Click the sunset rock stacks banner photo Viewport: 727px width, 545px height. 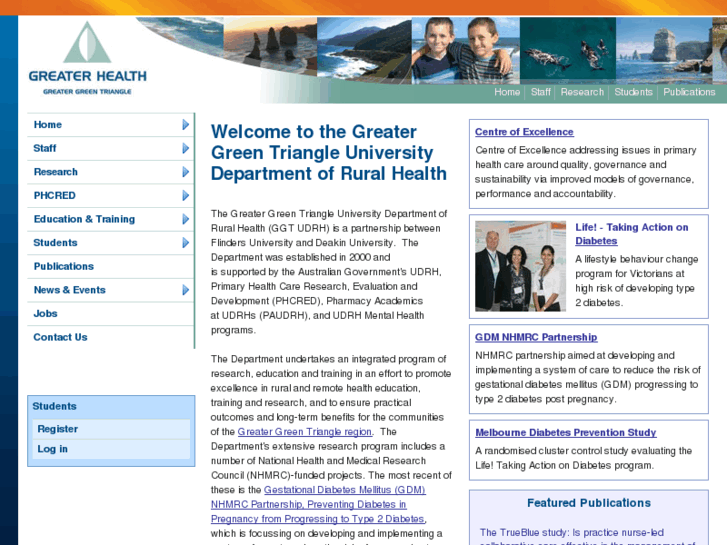click(270, 46)
